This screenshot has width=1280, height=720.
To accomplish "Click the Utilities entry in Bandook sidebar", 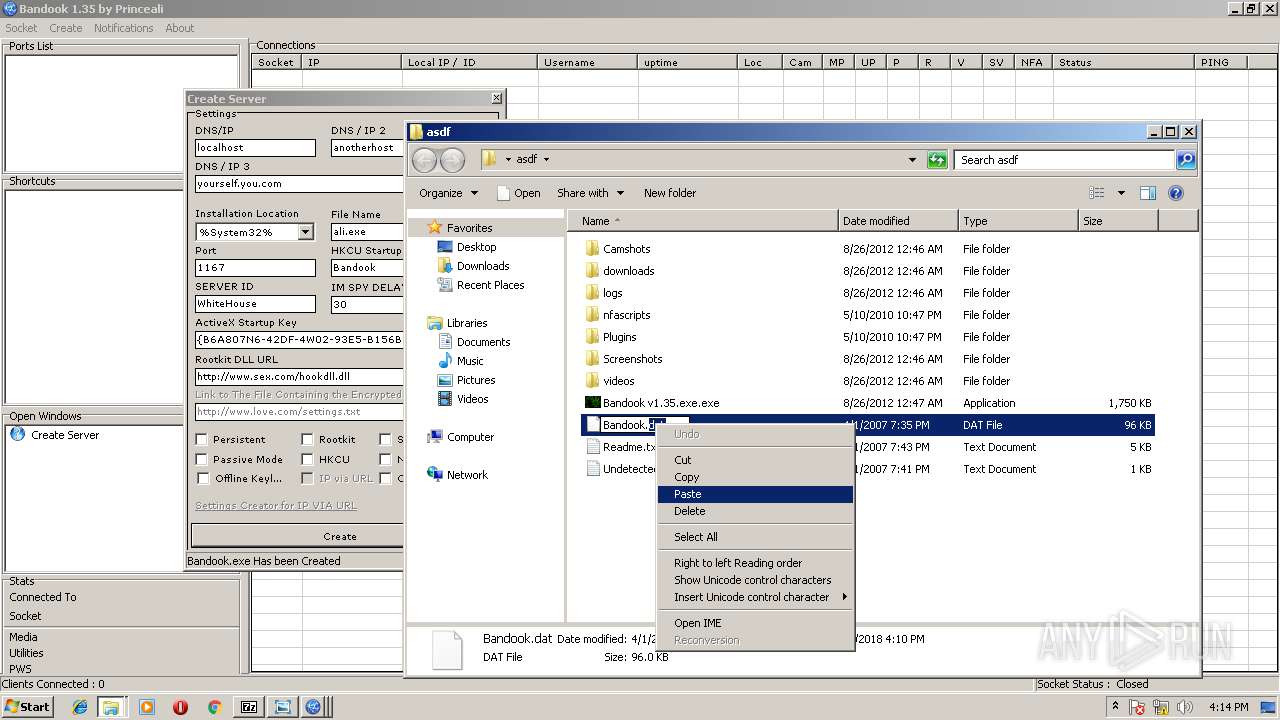I will [26, 653].
